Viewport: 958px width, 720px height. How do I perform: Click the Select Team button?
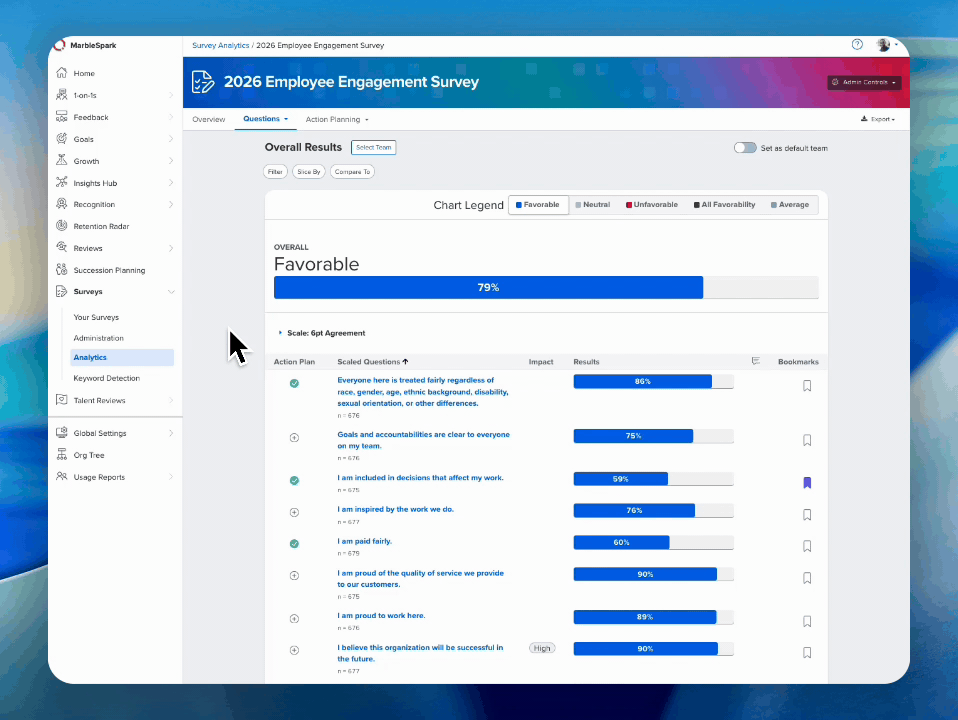tap(373, 147)
